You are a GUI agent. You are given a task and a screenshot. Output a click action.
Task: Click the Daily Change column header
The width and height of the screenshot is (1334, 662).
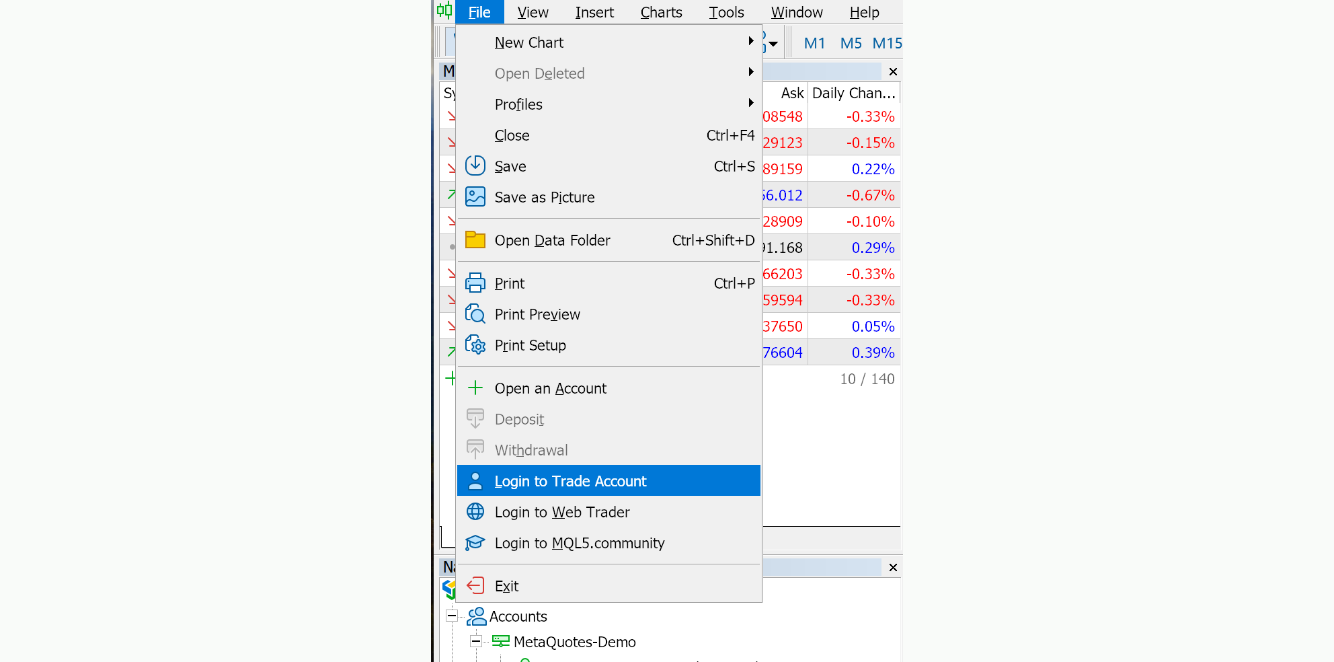[x=853, y=93]
